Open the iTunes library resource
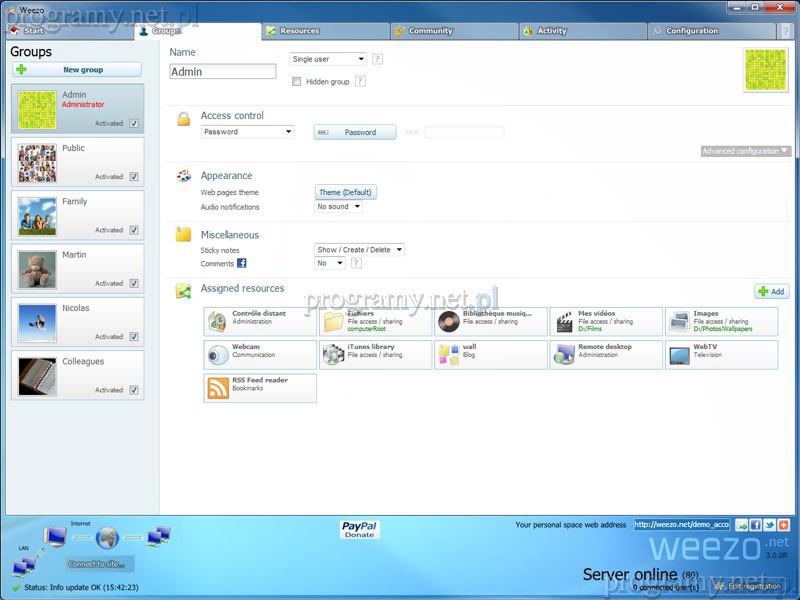This screenshot has height=600, width=800. [x=333, y=355]
